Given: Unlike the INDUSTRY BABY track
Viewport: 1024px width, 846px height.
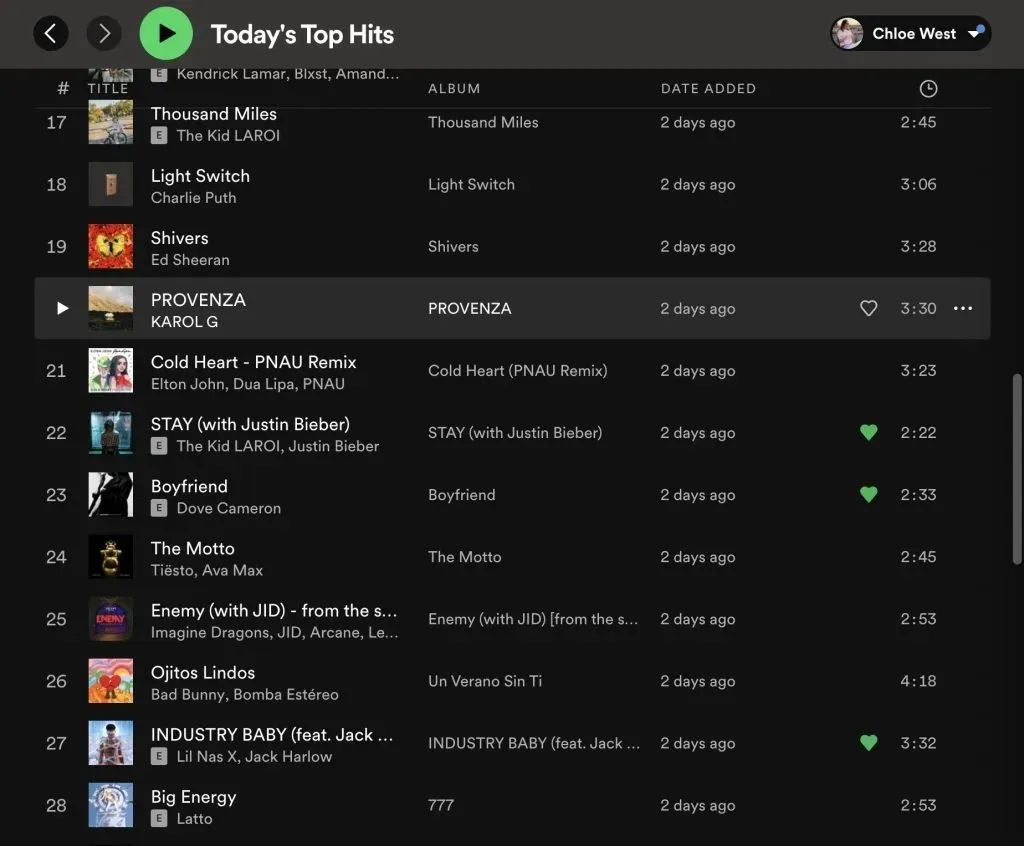Looking at the screenshot, I should [868, 743].
